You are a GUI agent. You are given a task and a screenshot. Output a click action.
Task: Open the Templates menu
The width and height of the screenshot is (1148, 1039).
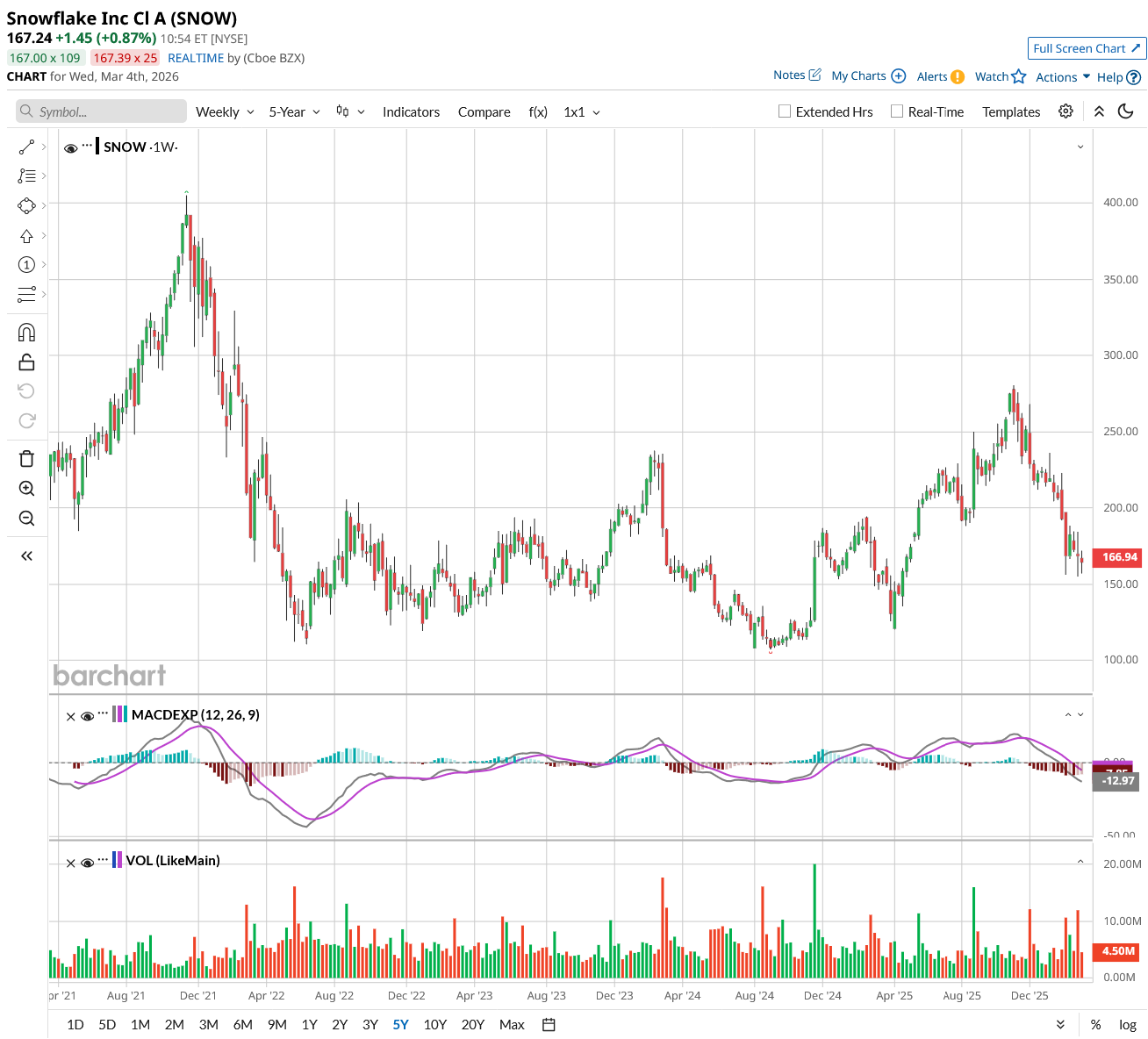coord(1011,111)
